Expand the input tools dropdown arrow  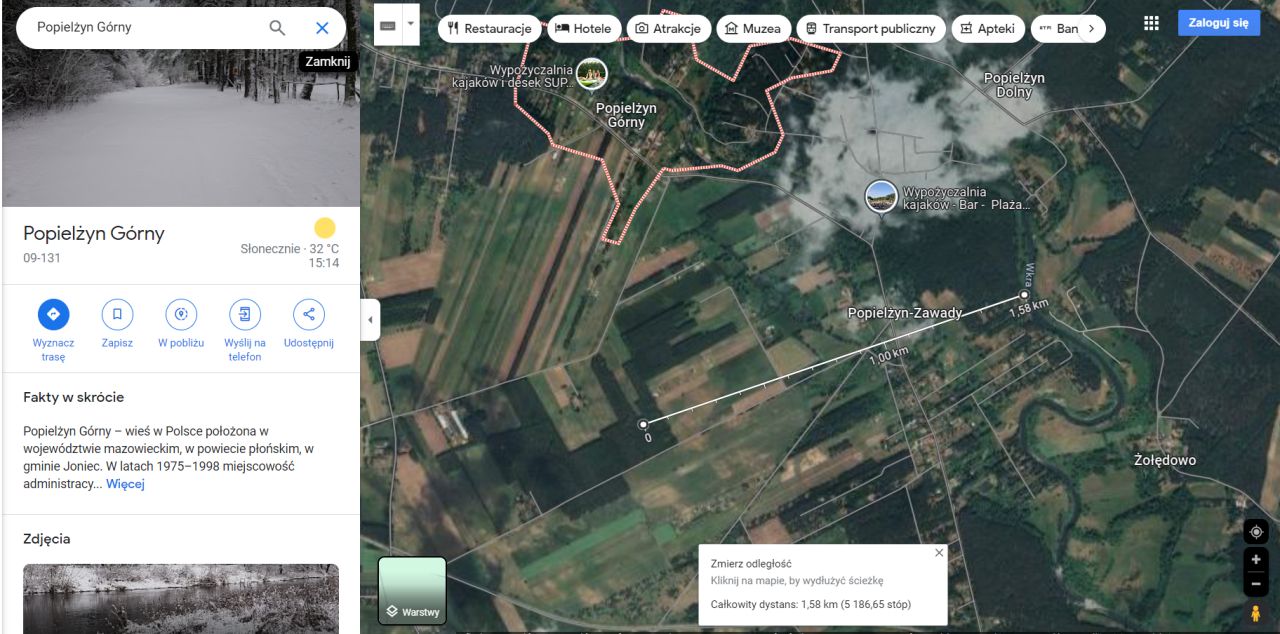coord(410,25)
